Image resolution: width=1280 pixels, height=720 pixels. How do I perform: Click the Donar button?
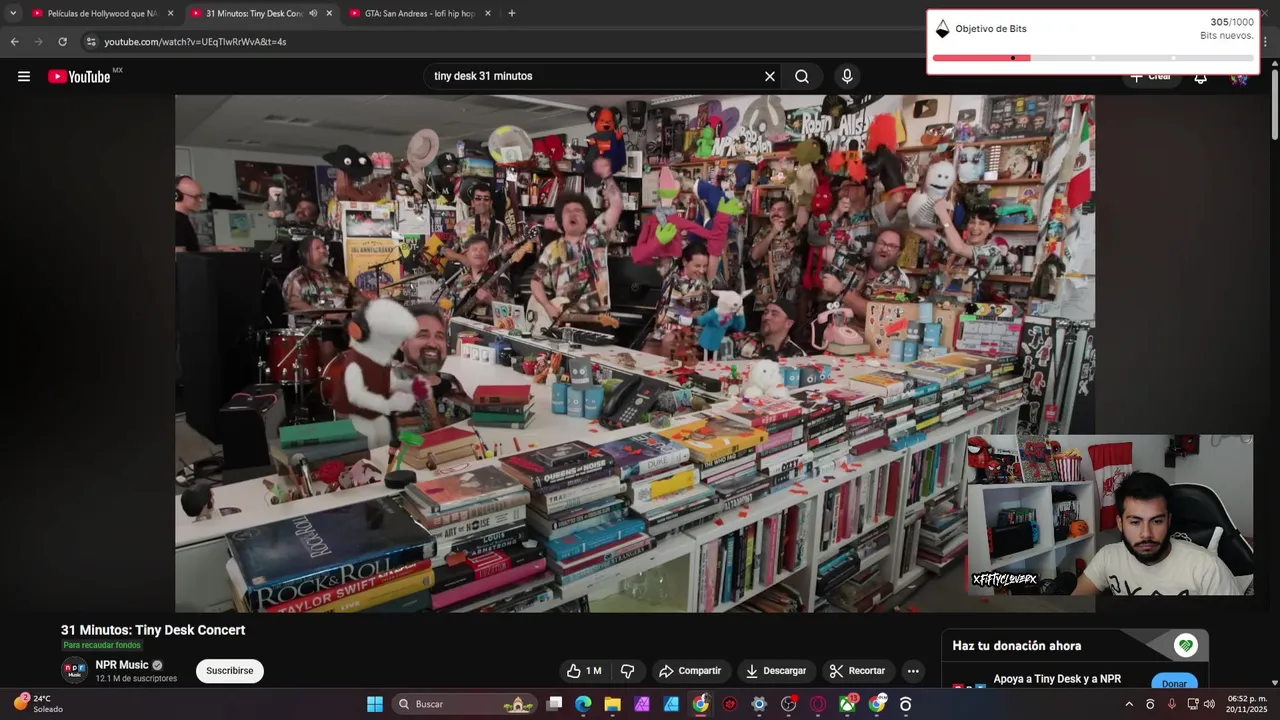click(x=1174, y=683)
